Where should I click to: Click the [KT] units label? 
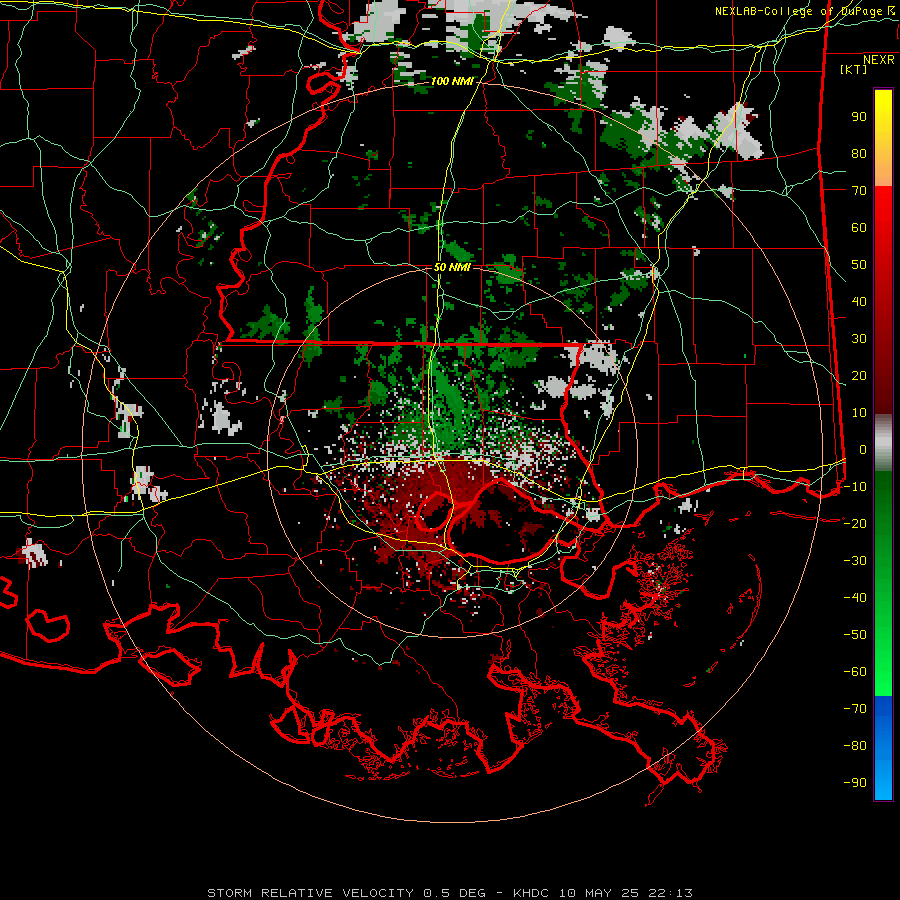[854, 69]
